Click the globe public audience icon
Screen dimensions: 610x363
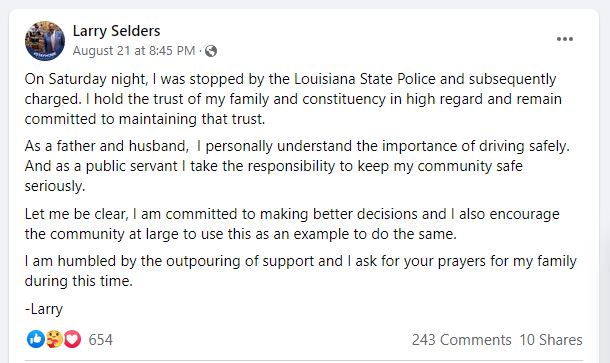[211, 51]
